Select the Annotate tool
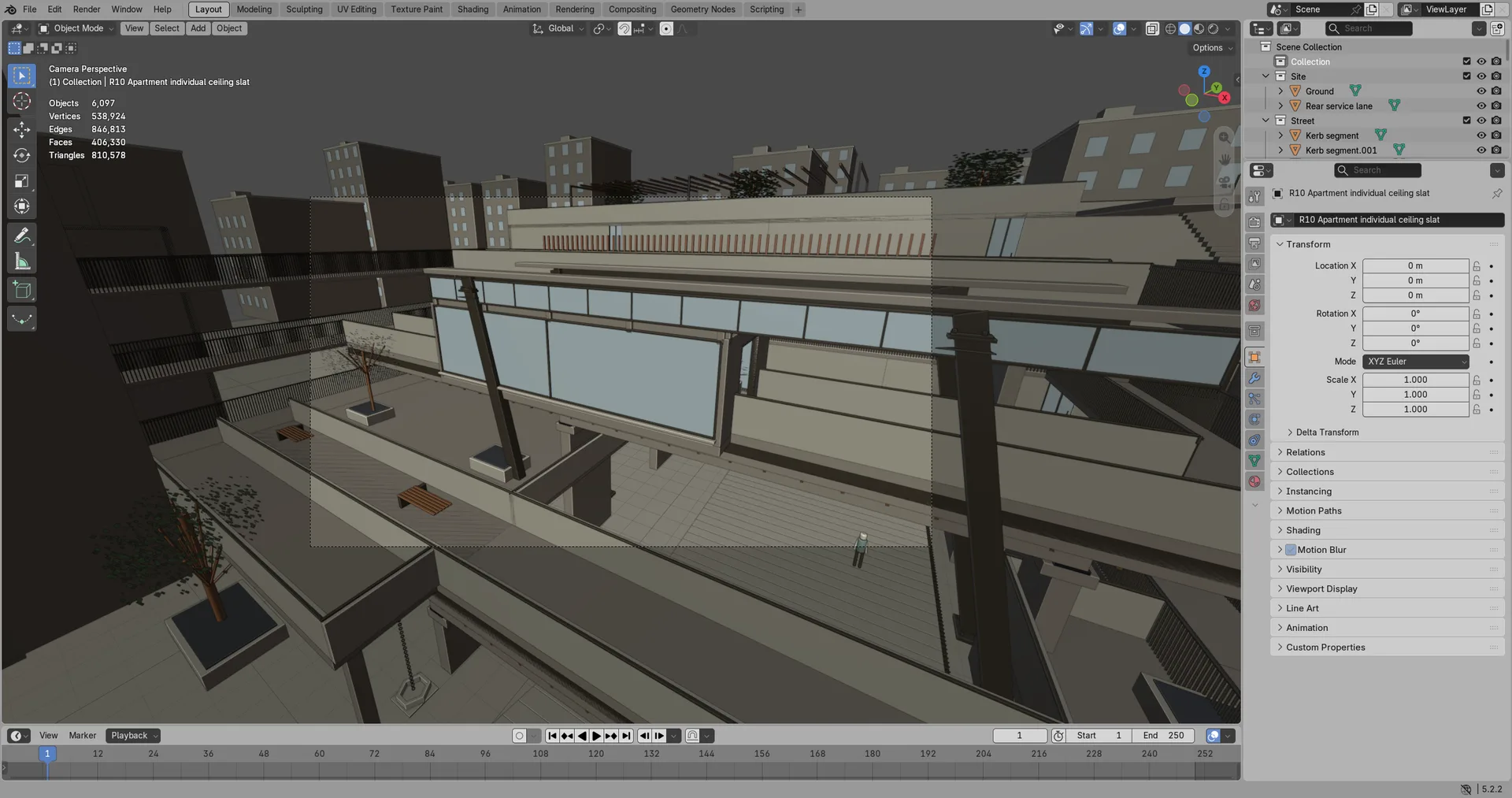 (22, 236)
